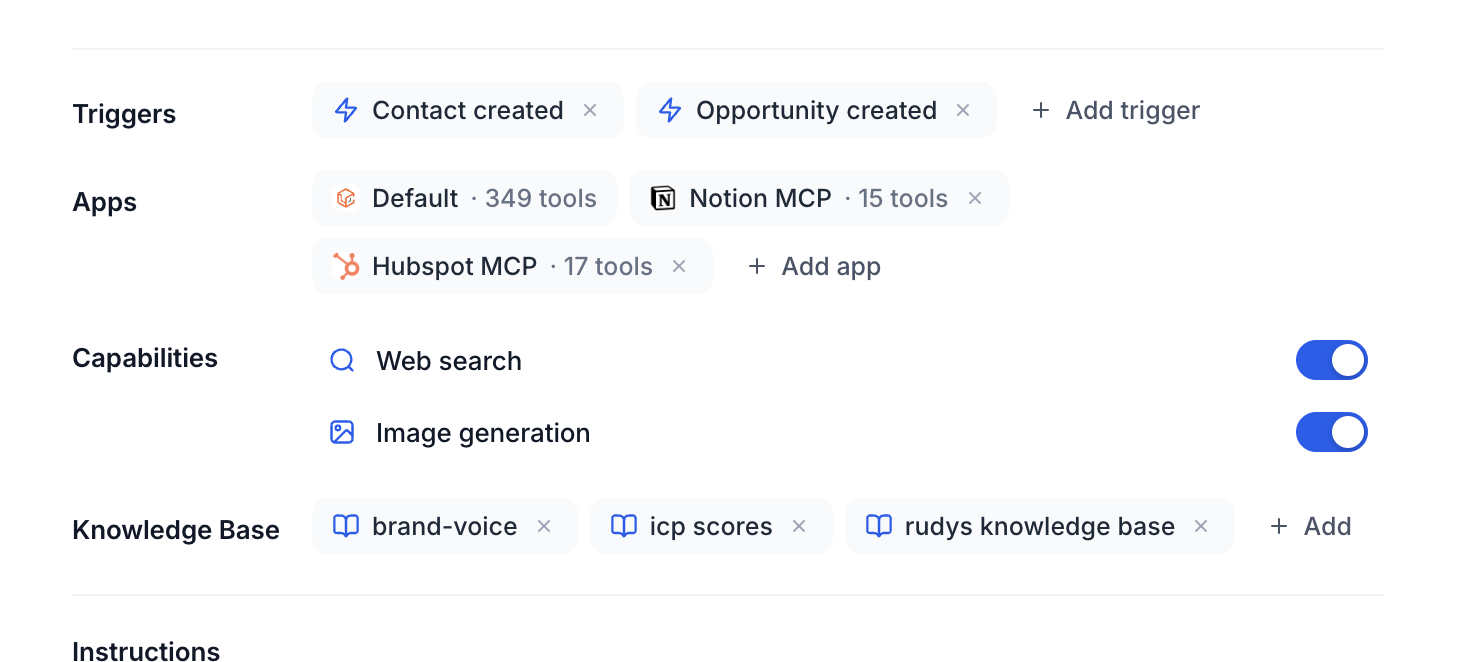Image resolution: width=1478 pixels, height=662 pixels.
Task: Click the icp scores chip text
Action: [711, 527]
